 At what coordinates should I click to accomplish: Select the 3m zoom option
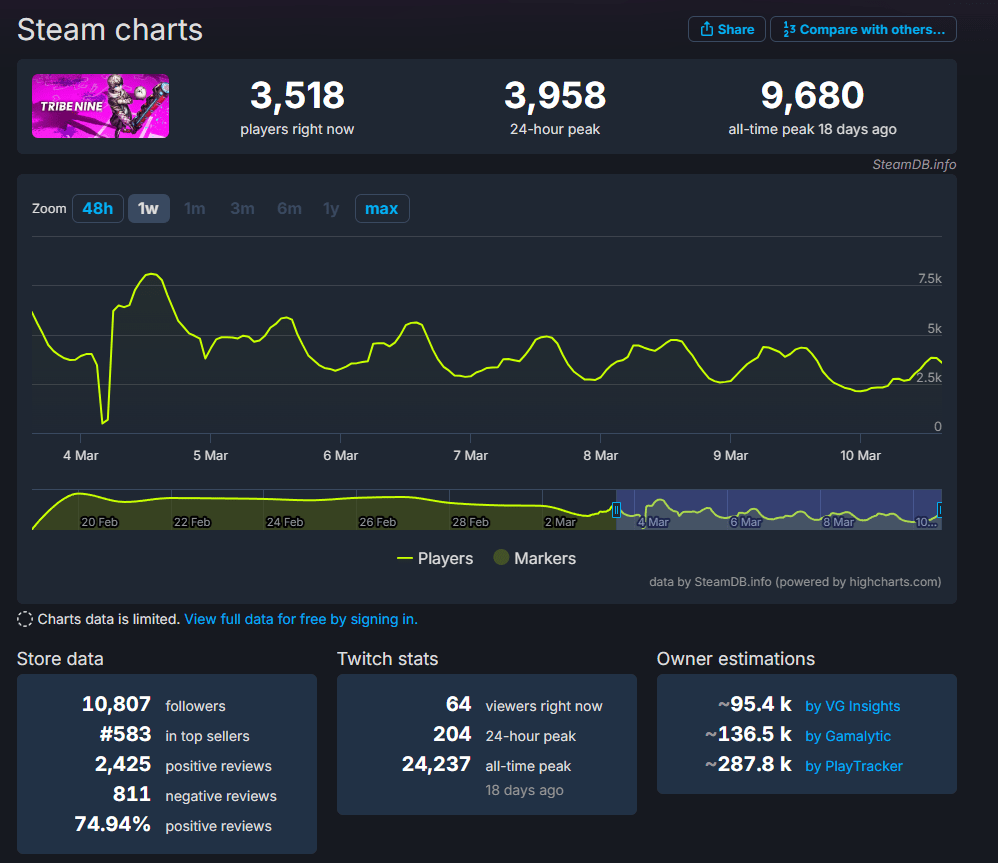(x=242, y=208)
